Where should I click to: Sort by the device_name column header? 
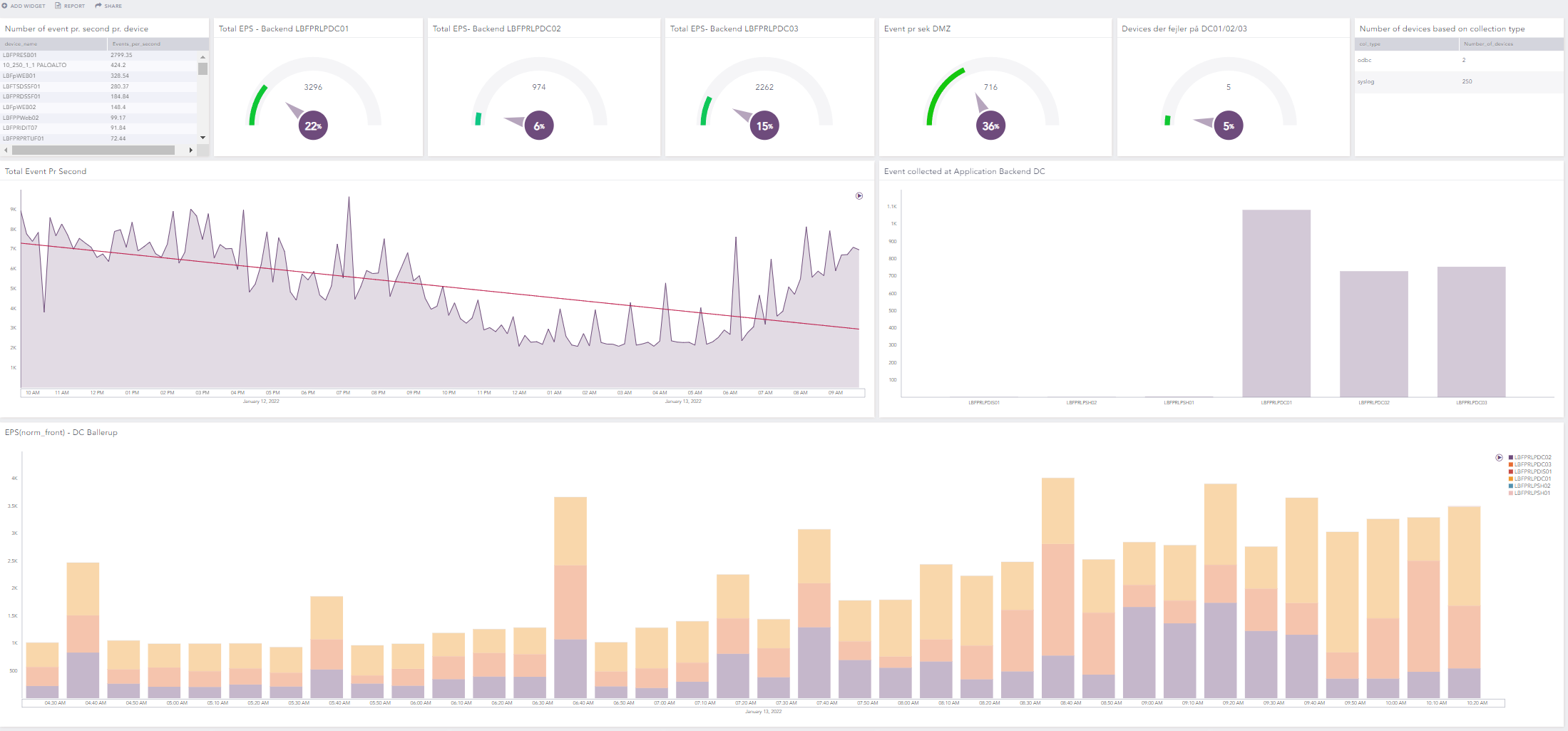point(21,44)
